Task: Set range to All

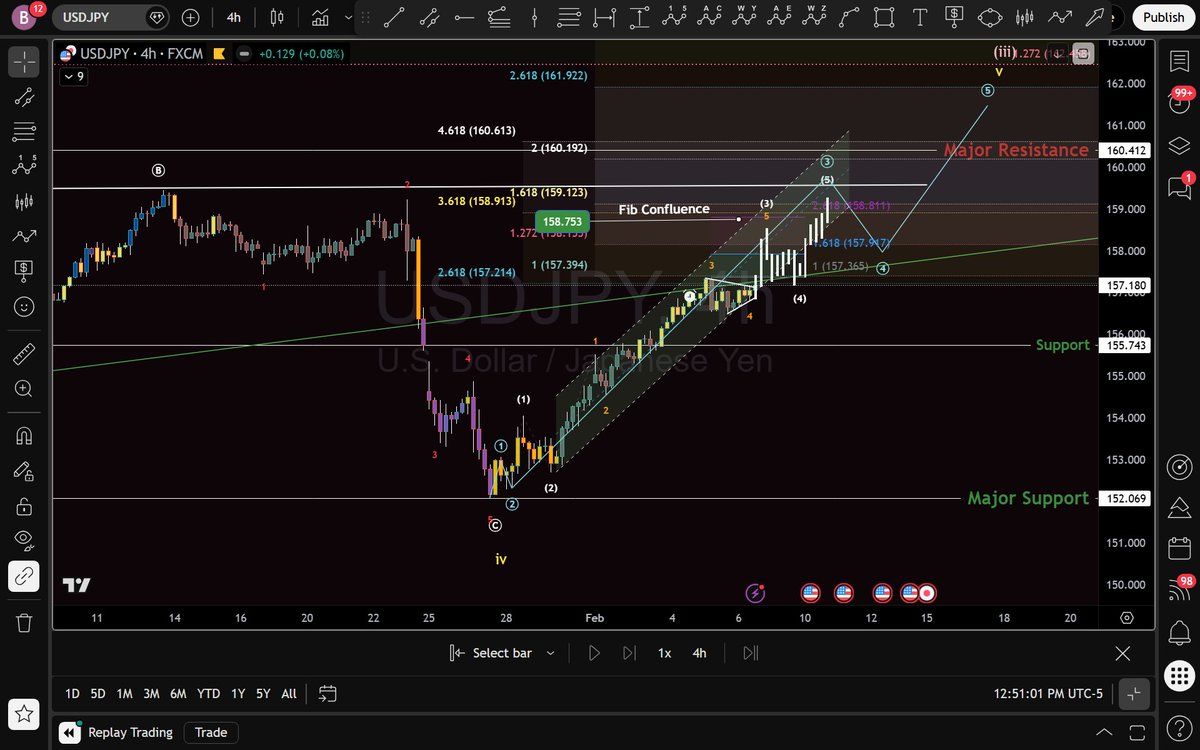Action: coord(289,693)
